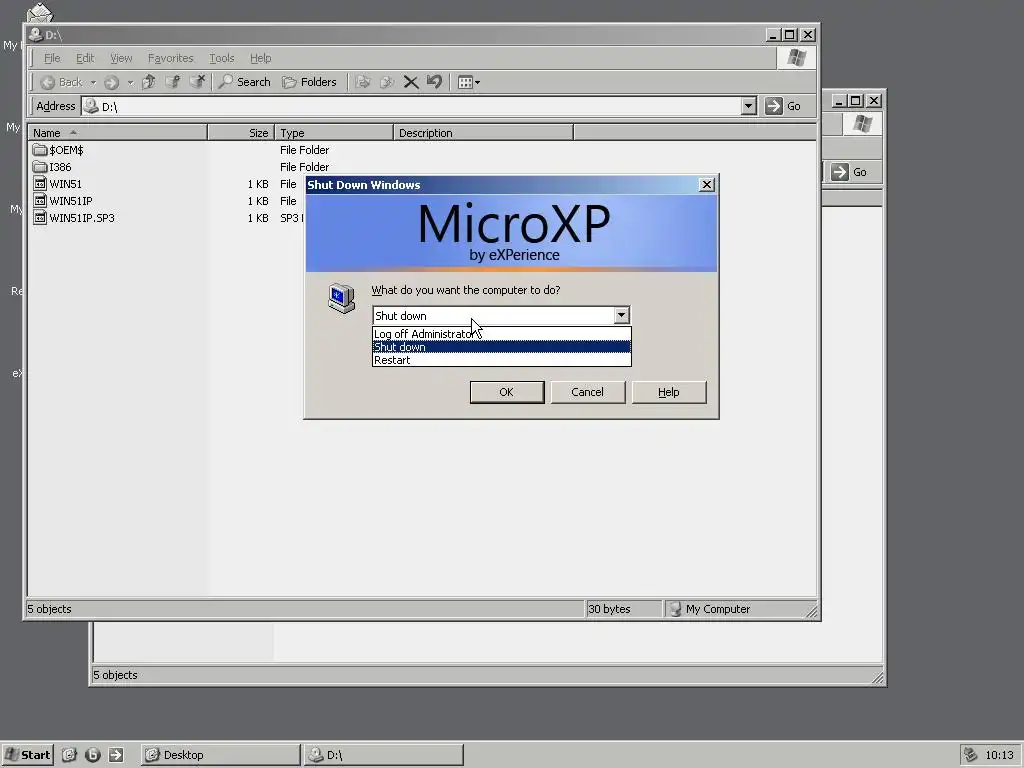Click the combo box dropdown arrow button
1024x768 pixels.
(x=621, y=316)
